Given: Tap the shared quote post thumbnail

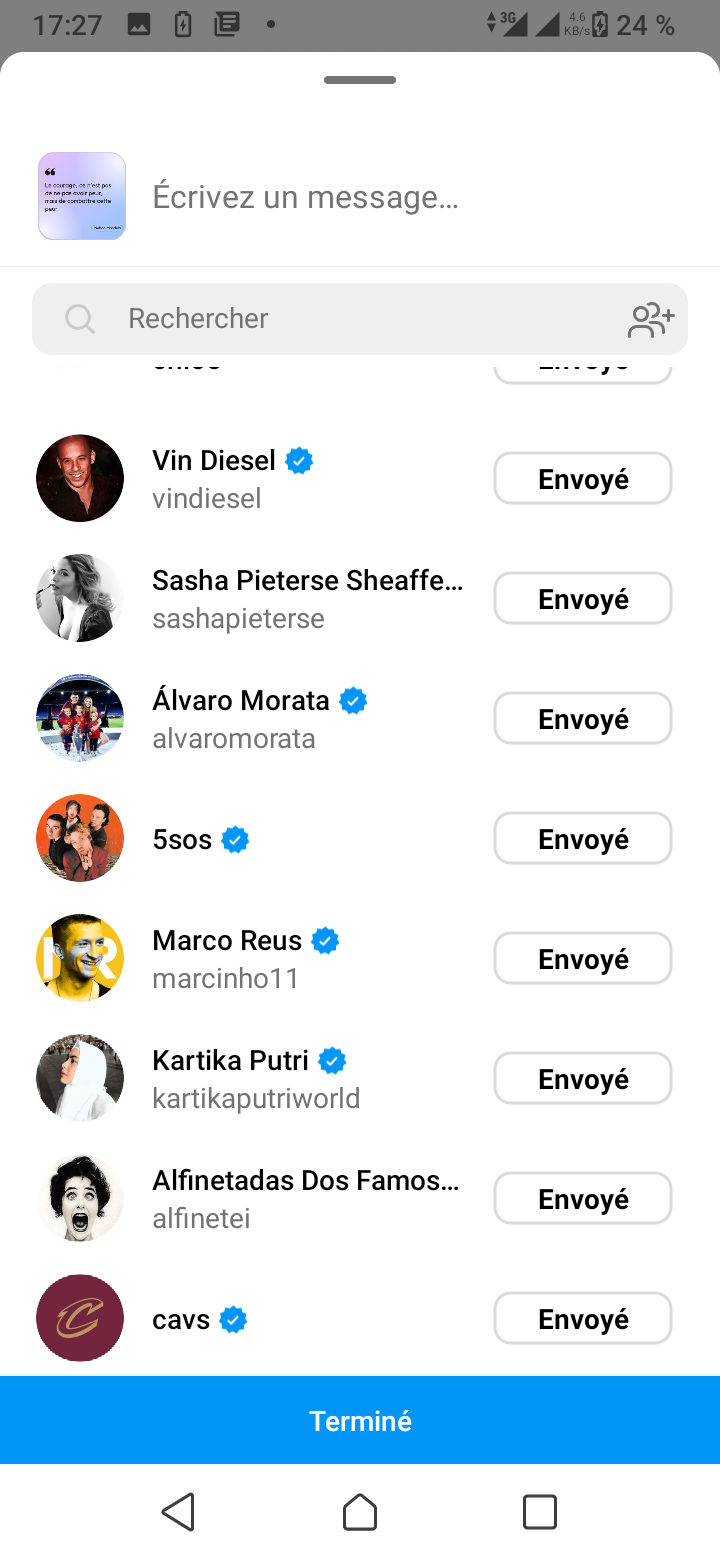Looking at the screenshot, I should click(x=82, y=196).
